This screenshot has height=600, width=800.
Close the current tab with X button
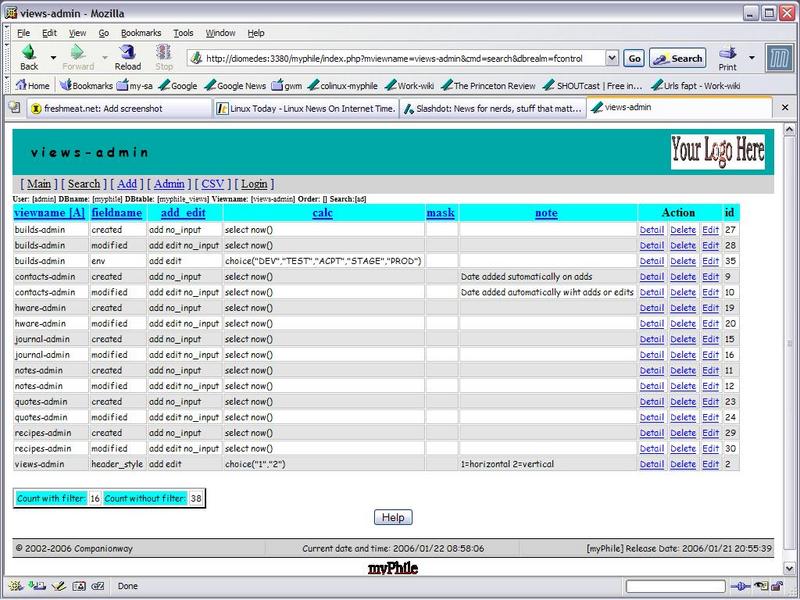click(785, 108)
